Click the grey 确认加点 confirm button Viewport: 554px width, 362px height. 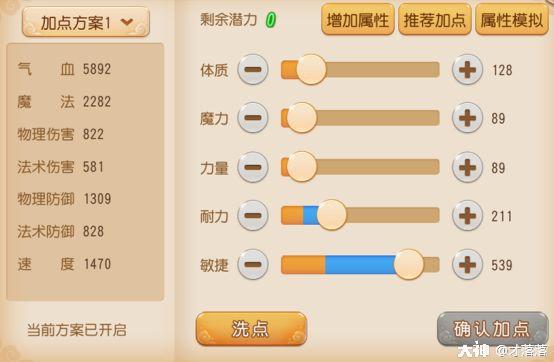click(493, 329)
